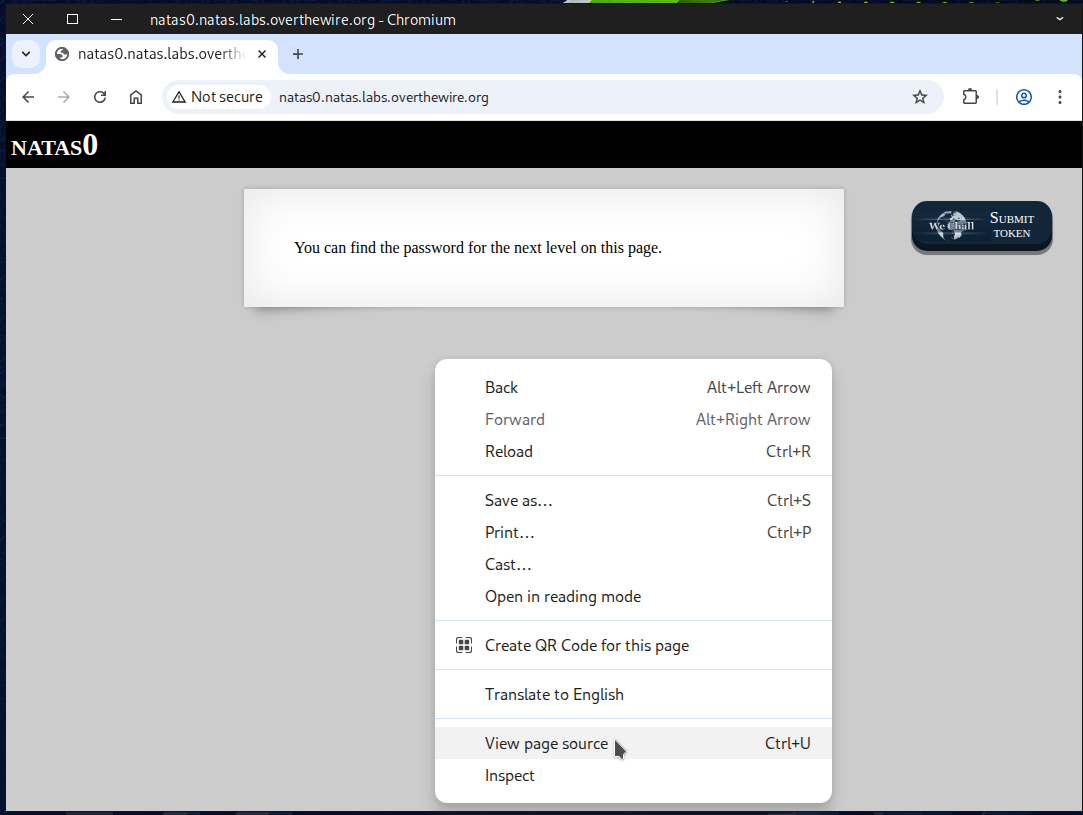The width and height of the screenshot is (1083, 815).
Task: Expand the title bar chevron at right
Action: tap(1060, 19)
